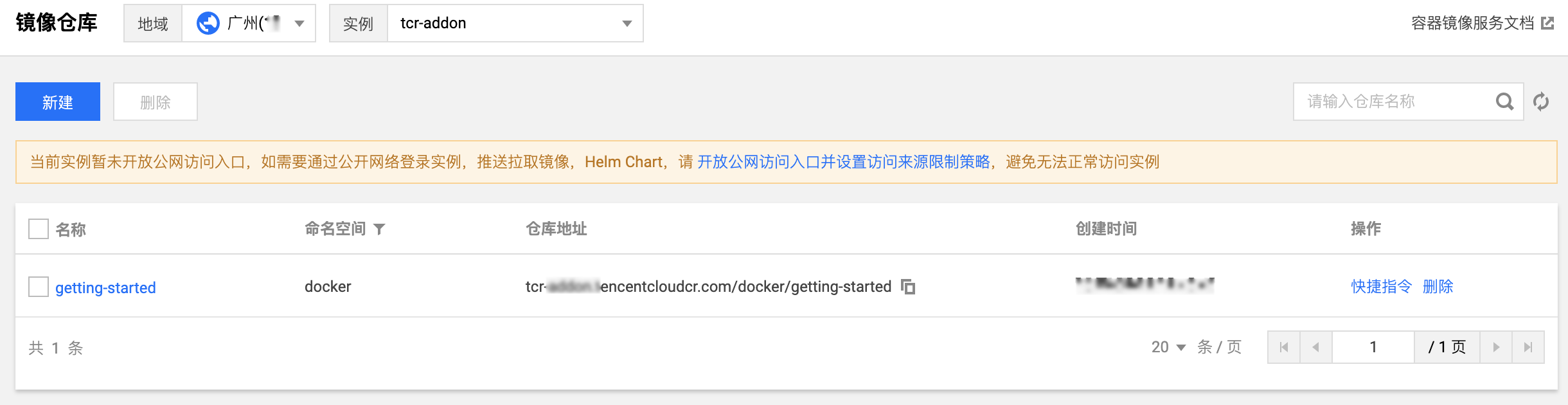Screen dimensions: 1568x405
Task: Go to the first page
Action: coord(1284,347)
